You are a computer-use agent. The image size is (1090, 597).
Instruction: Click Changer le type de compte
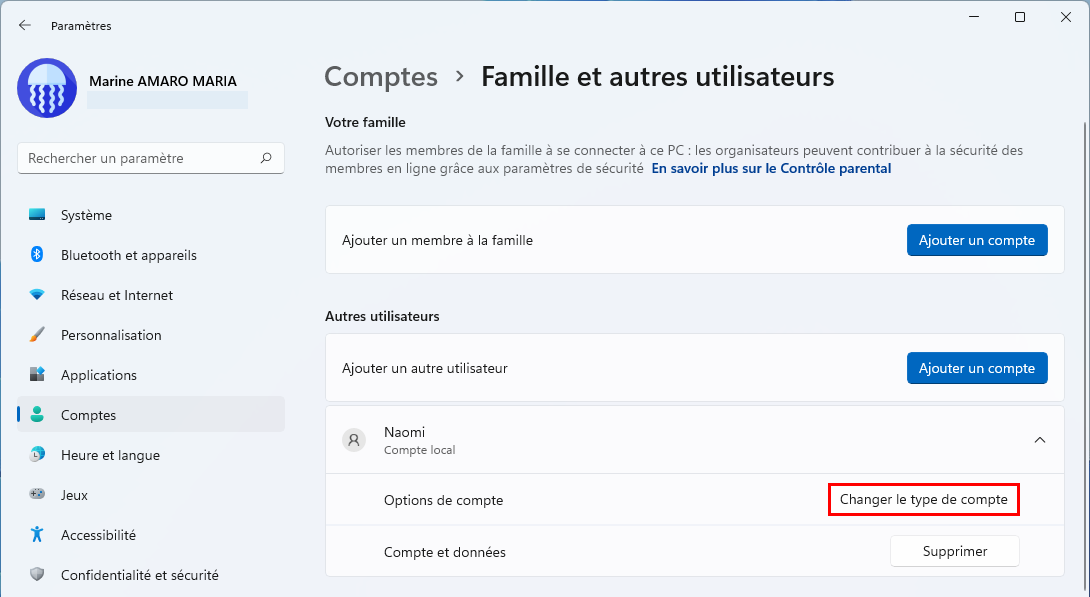pos(924,499)
